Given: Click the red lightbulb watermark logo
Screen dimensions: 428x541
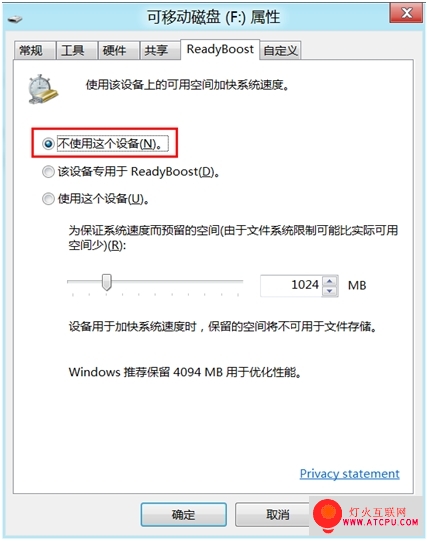Looking at the screenshot, I should [327, 515].
